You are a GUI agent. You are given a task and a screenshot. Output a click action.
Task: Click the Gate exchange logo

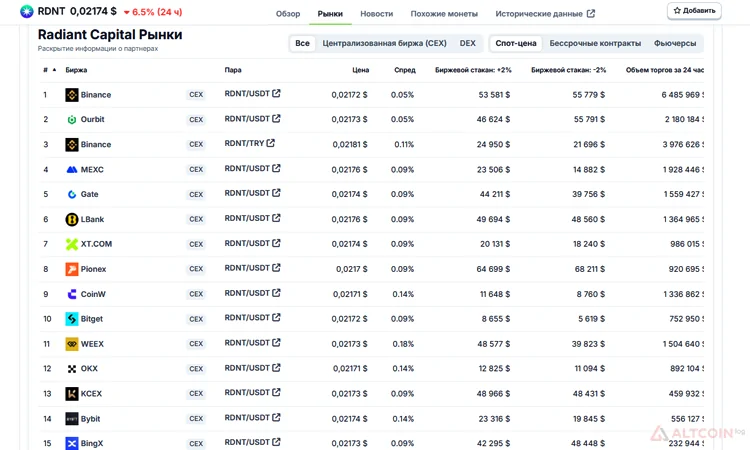(72, 194)
